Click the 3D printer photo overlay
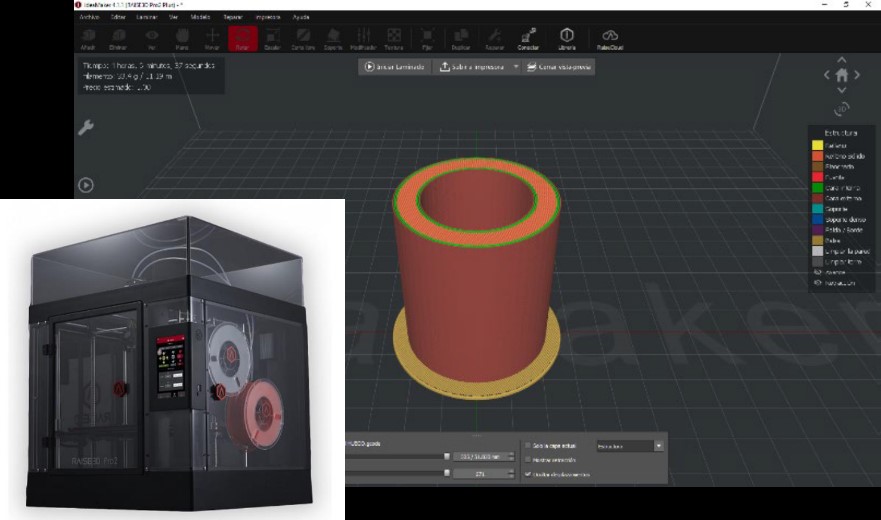Viewport: 881px width, 520px height. point(172,359)
